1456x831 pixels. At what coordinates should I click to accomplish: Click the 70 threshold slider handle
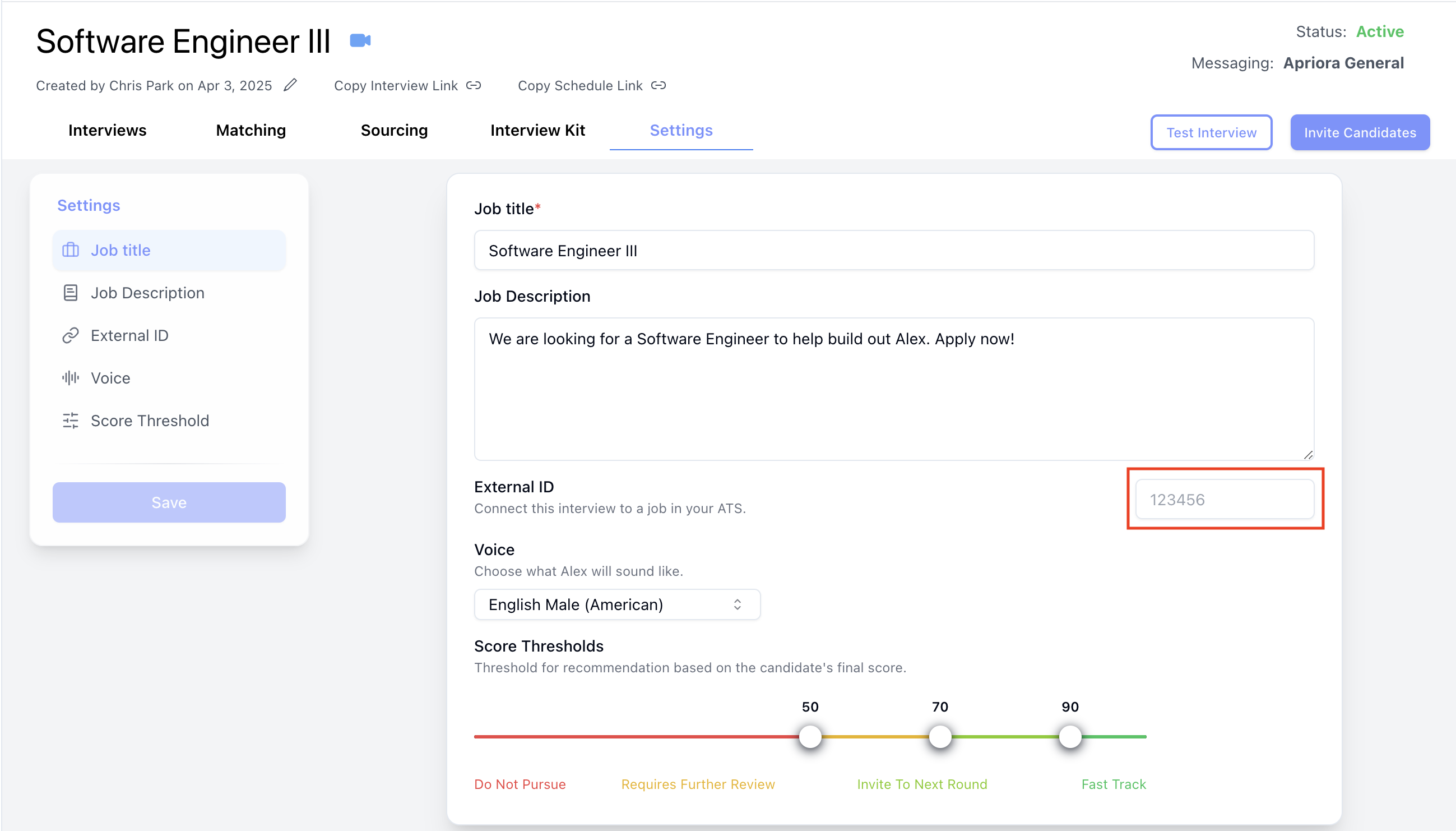[x=940, y=736]
